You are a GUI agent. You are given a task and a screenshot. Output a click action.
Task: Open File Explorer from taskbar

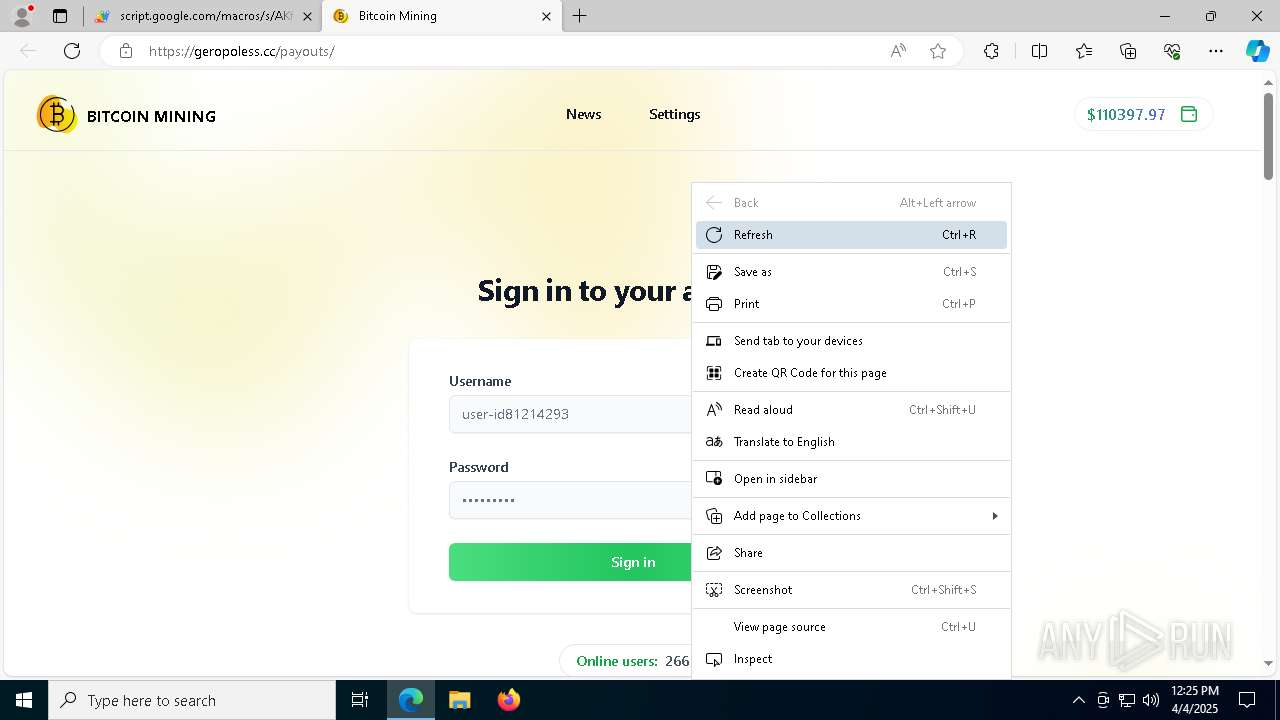click(x=459, y=700)
